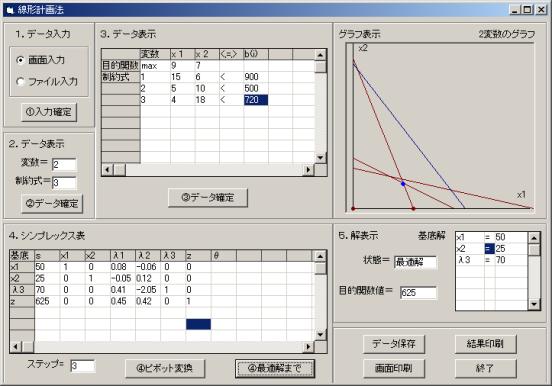Click the cell 500 in b(i) column
This screenshot has height=386, width=552.
(256, 88)
